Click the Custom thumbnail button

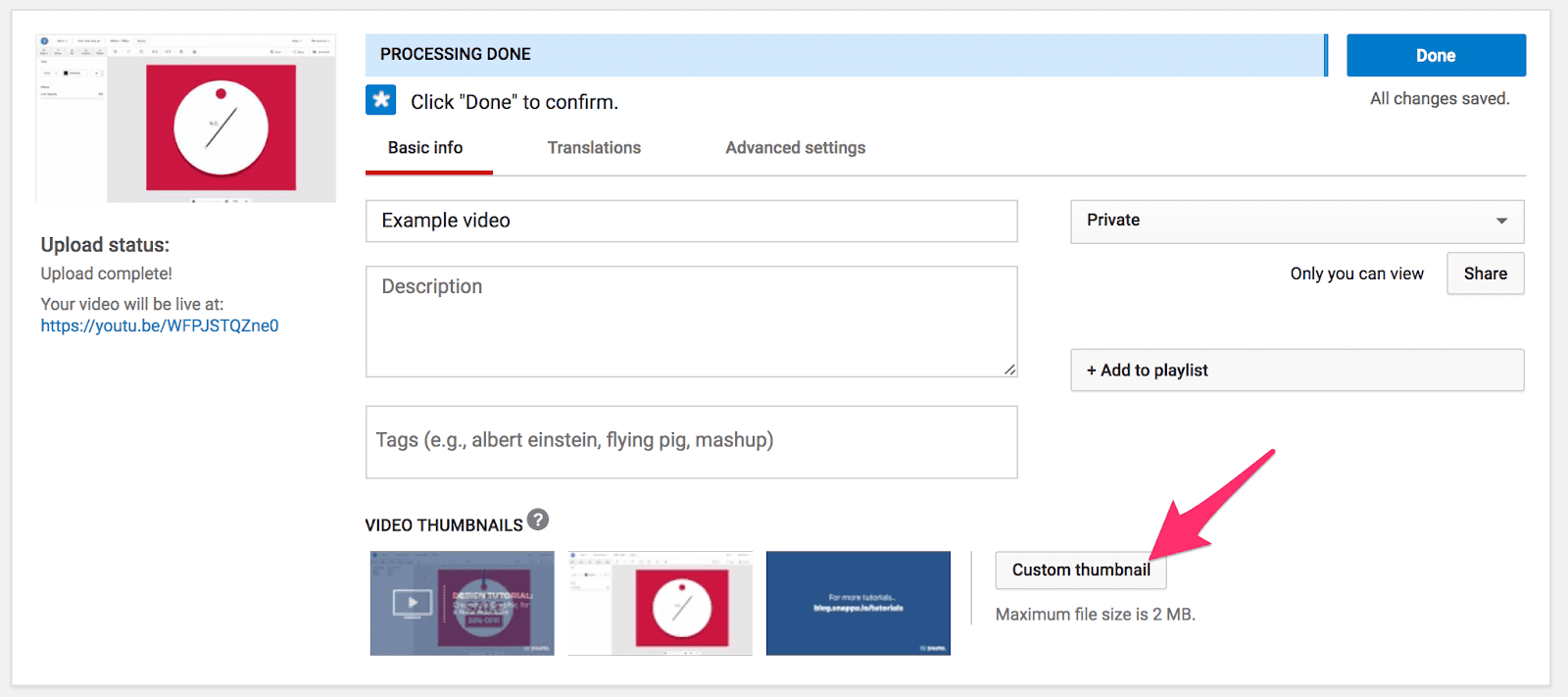(x=1080, y=571)
